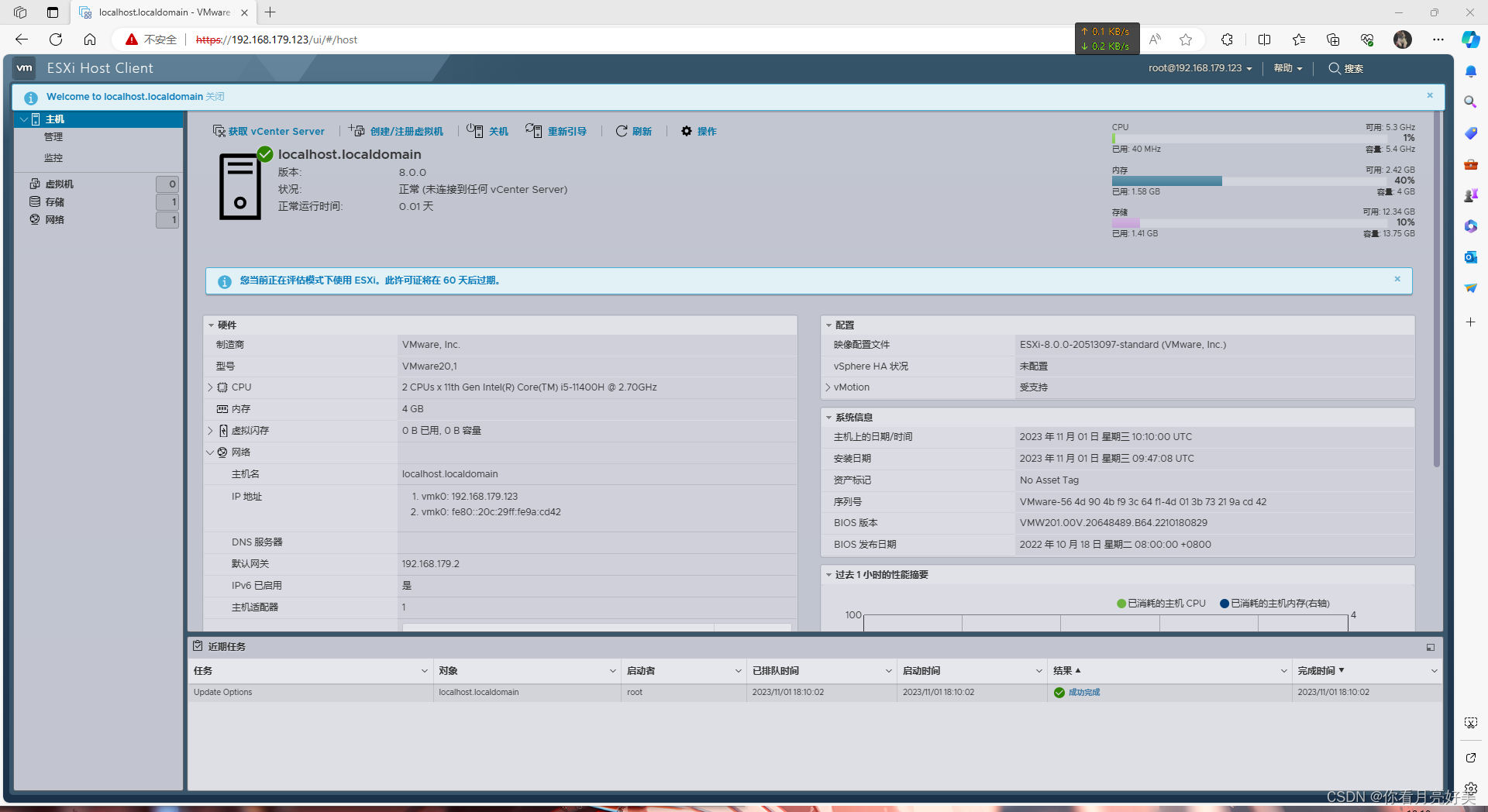Expand the vMotion row
This screenshot has height=812, width=1488.
coord(828,387)
